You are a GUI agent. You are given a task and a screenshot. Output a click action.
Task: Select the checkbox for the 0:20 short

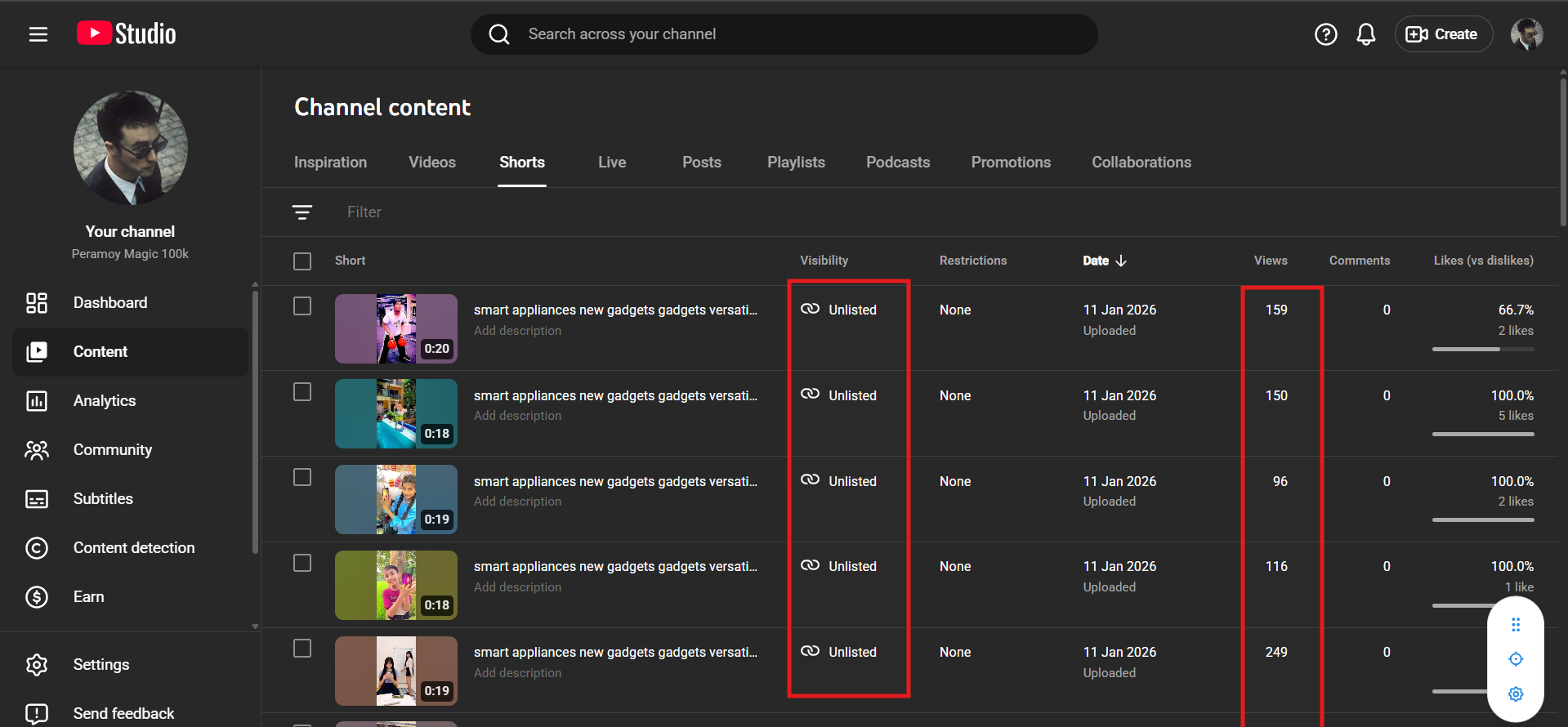pos(302,306)
